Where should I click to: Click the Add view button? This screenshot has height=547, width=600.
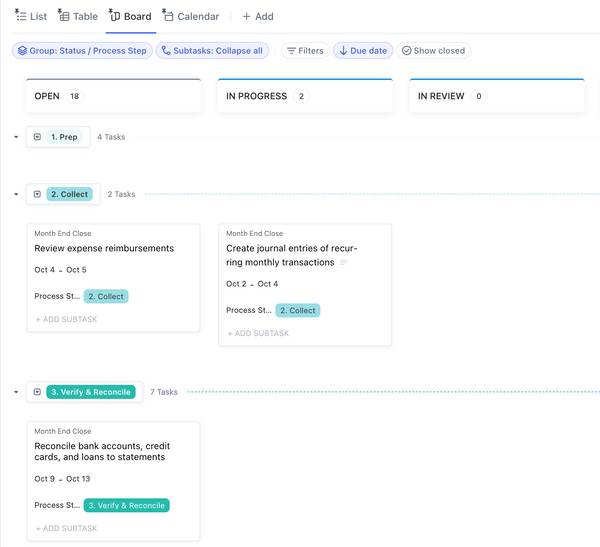click(257, 17)
